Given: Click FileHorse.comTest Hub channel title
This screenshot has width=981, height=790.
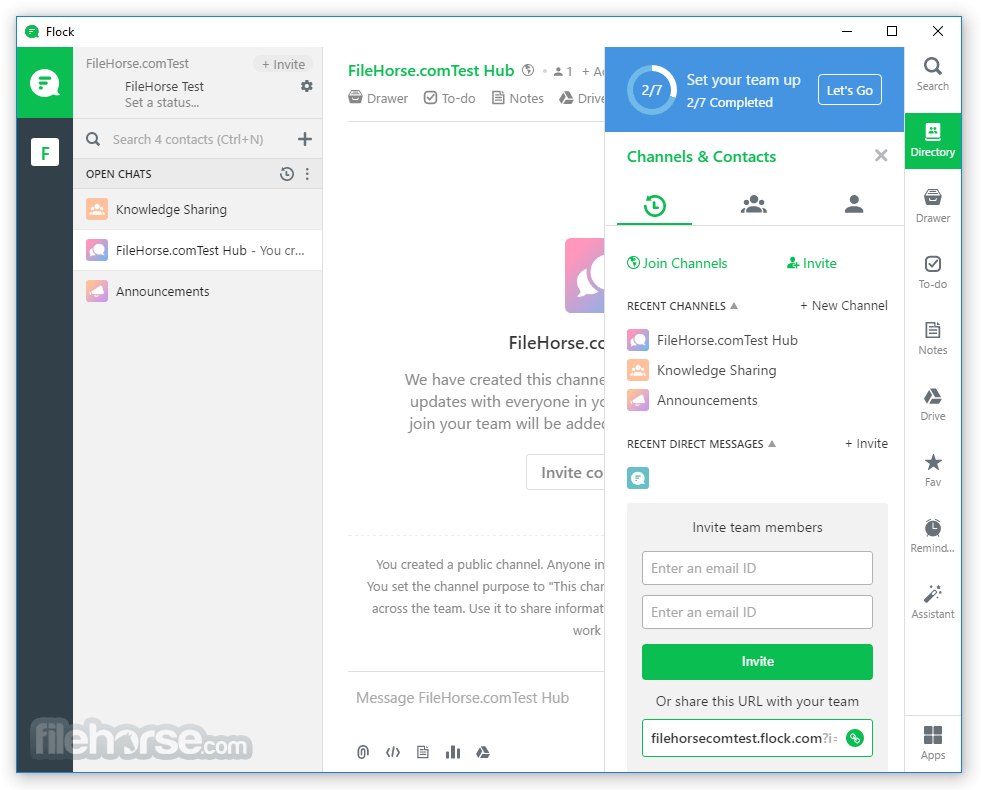Looking at the screenshot, I should click(x=431, y=71).
